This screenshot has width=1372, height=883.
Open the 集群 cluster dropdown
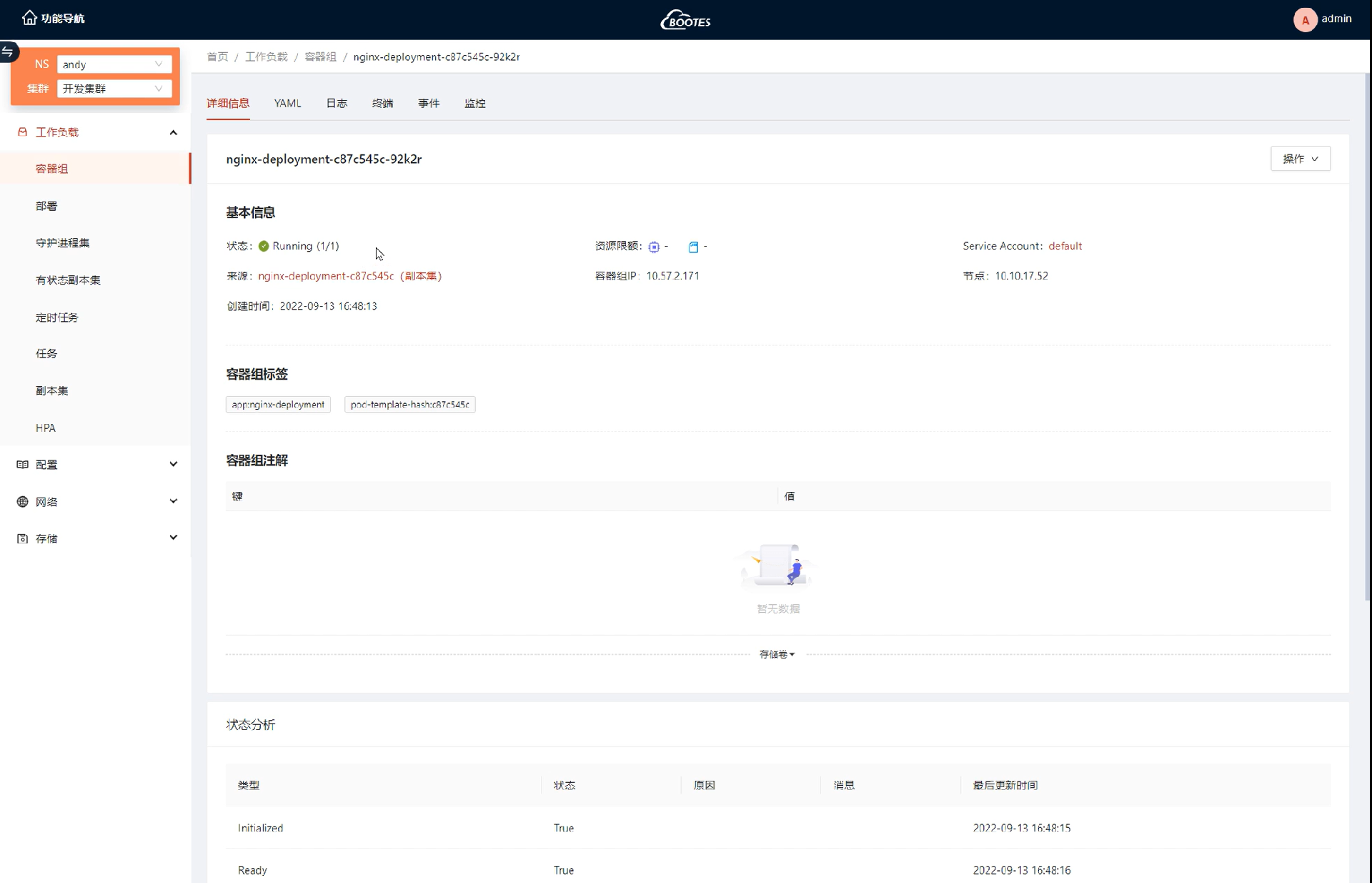click(x=114, y=89)
